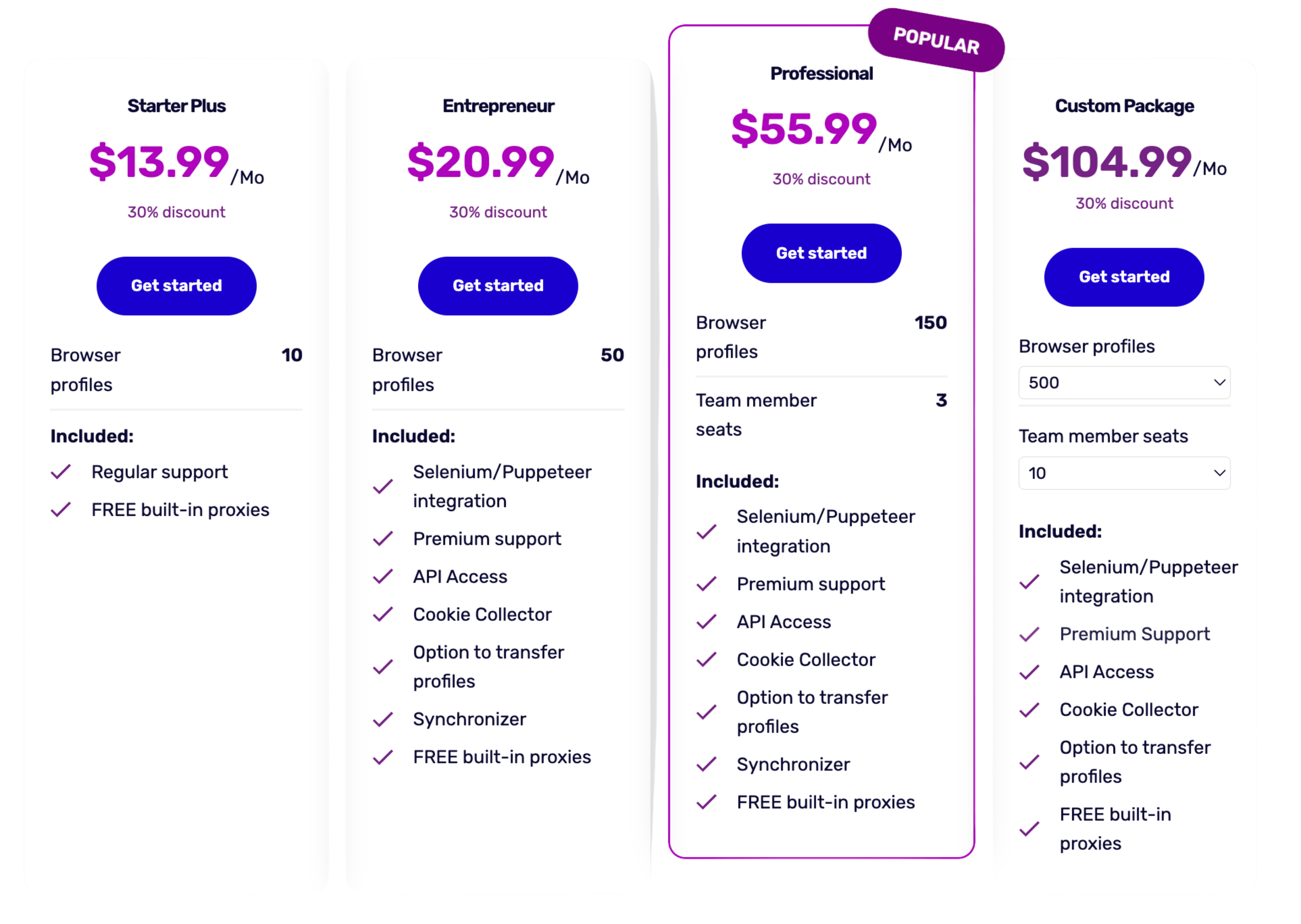Open the Browser profiles 500 dropdown
This screenshot has width=1301, height=924.
(x=1124, y=383)
